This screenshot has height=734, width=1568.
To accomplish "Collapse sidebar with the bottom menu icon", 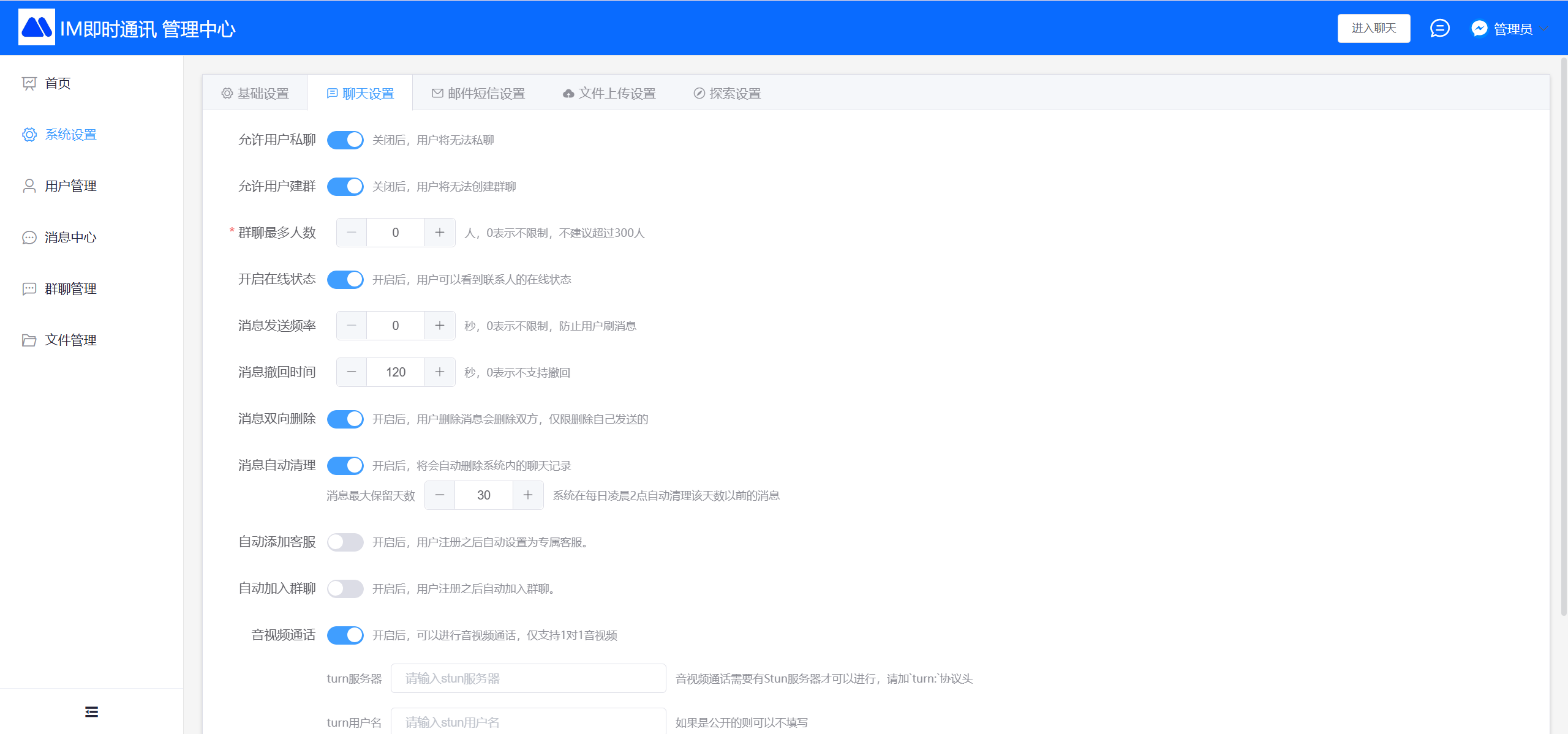I will click(91, 711).
